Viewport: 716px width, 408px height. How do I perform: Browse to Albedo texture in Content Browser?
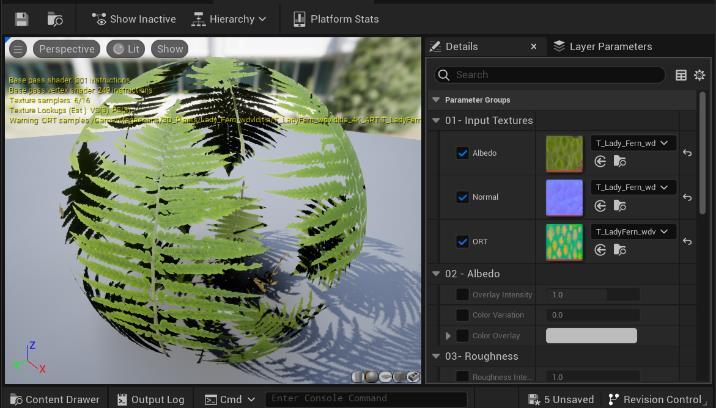(x=620, y=161)
